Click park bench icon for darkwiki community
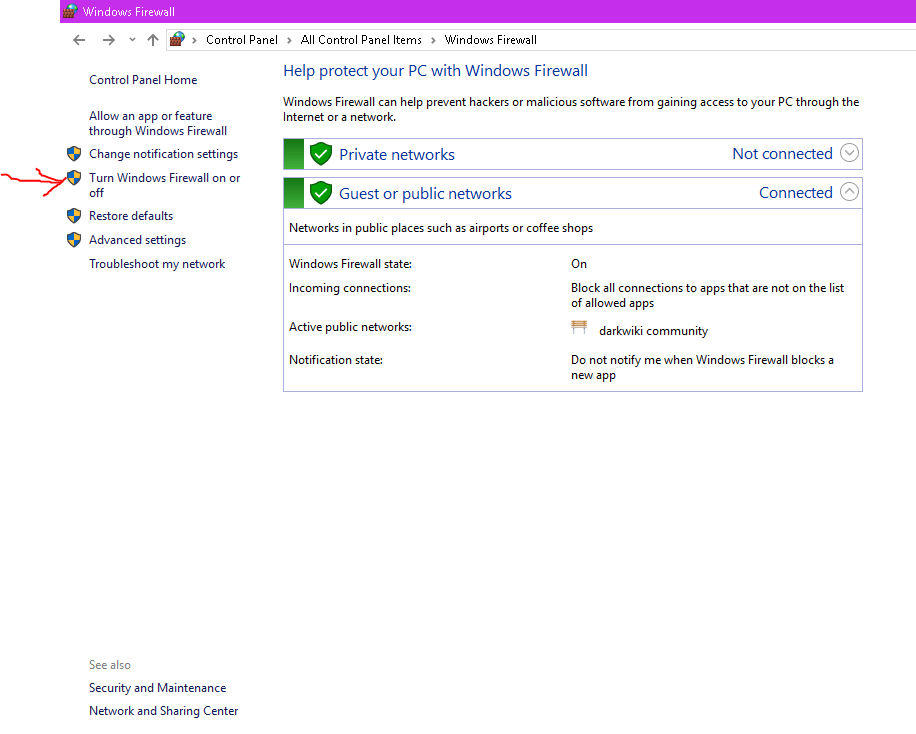 click(x=579, y=327)
